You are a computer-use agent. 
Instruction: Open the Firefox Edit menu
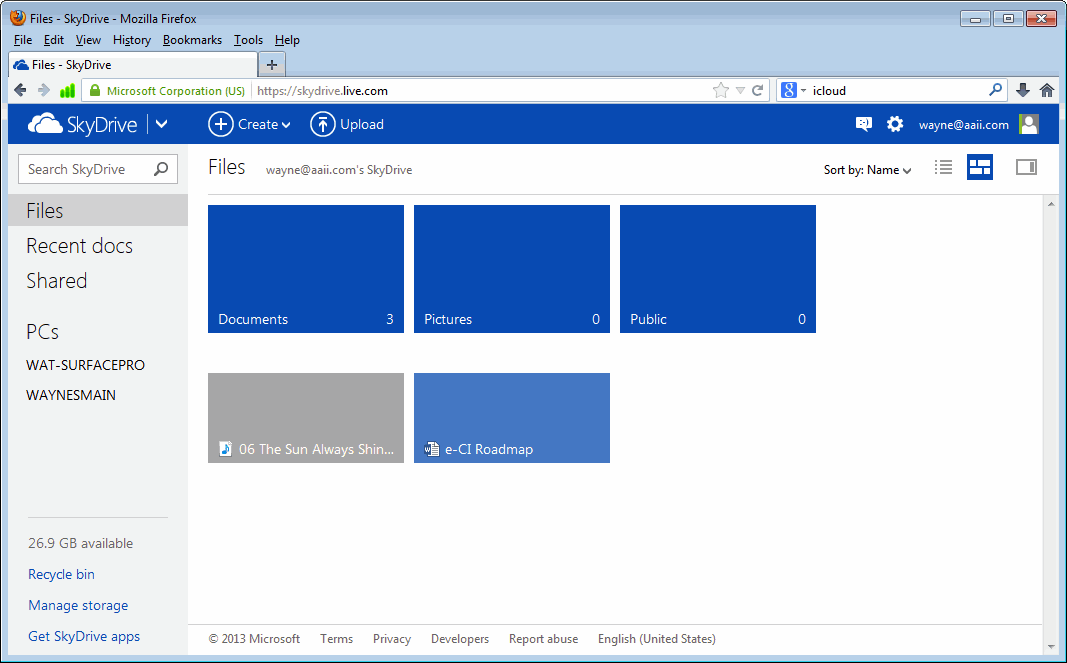[54, 39]
